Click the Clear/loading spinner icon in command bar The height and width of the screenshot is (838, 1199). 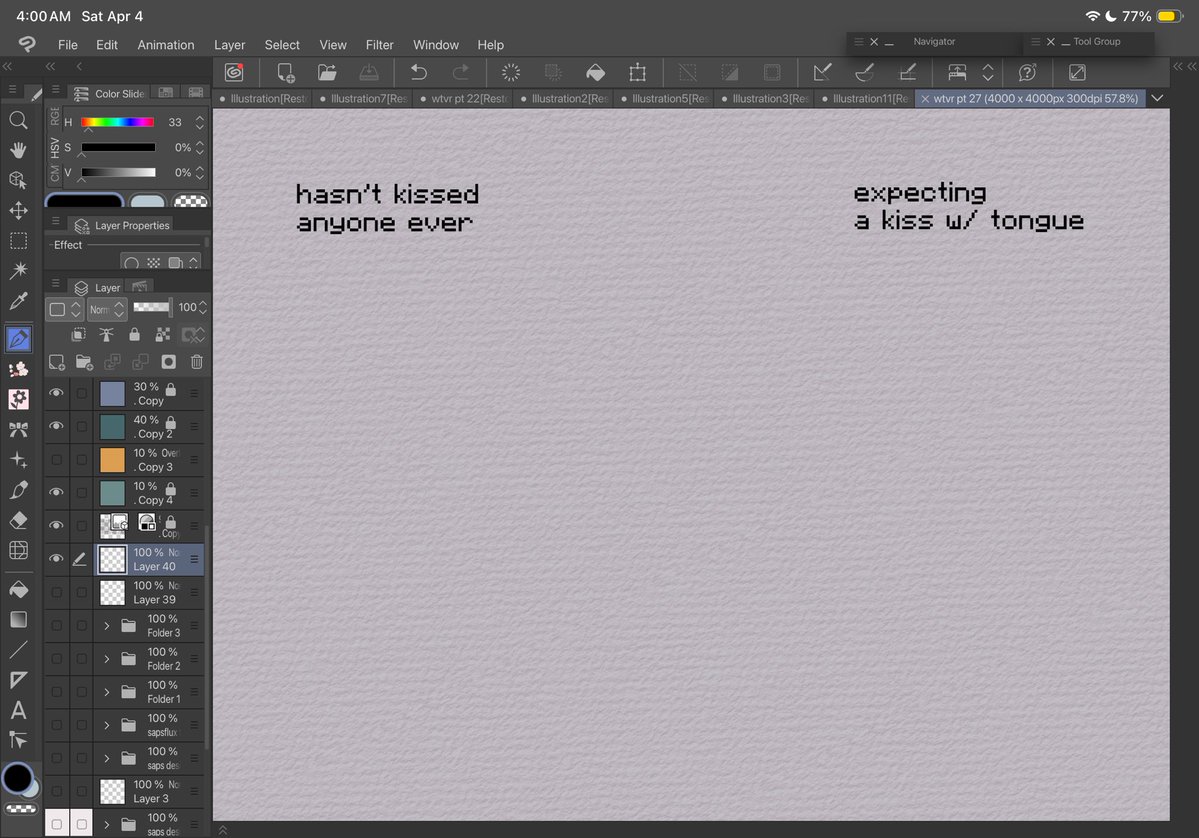pos(511,73)
